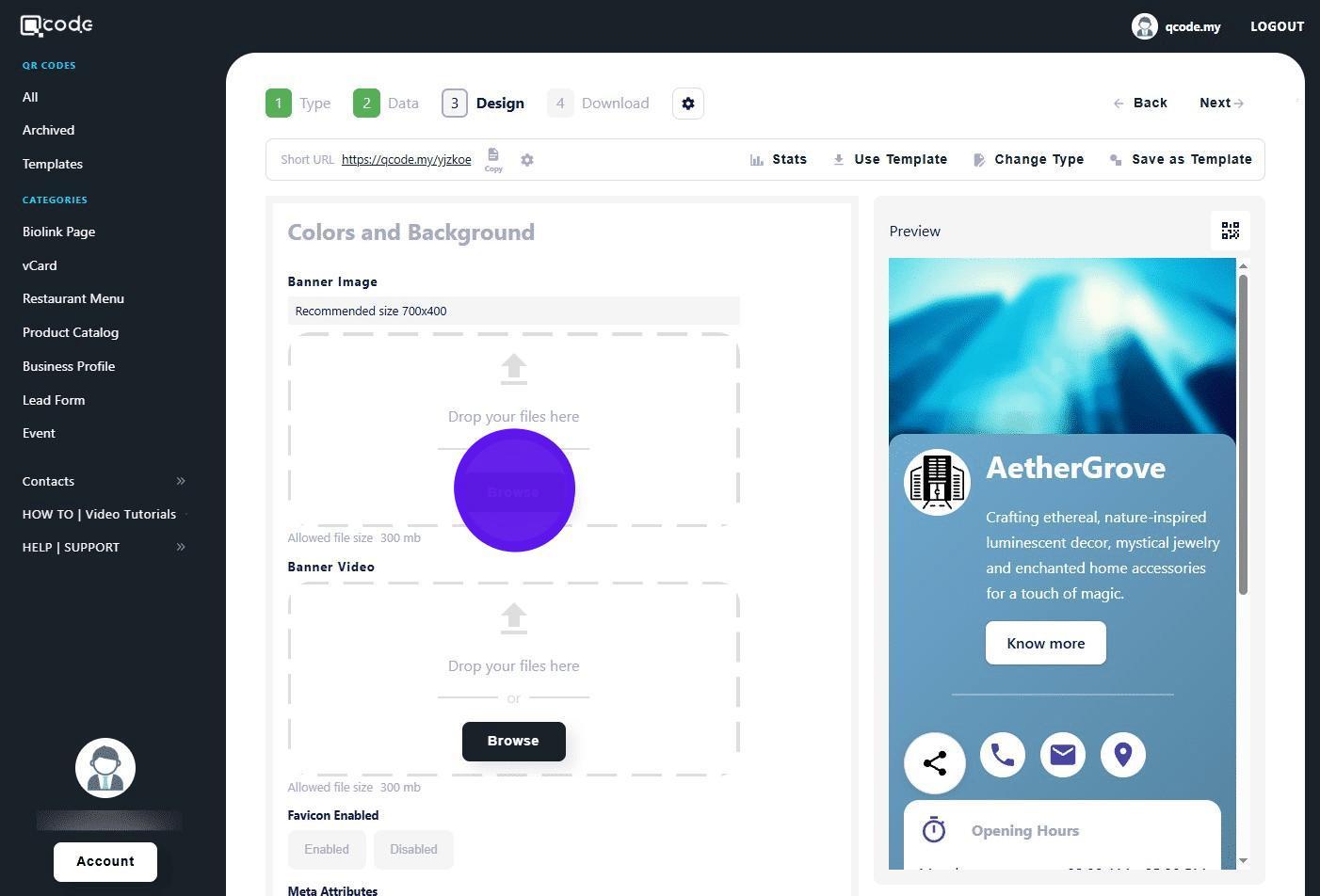Screen dimensions: 1320x896
Task: Open Stats
Action: [779, 160]
